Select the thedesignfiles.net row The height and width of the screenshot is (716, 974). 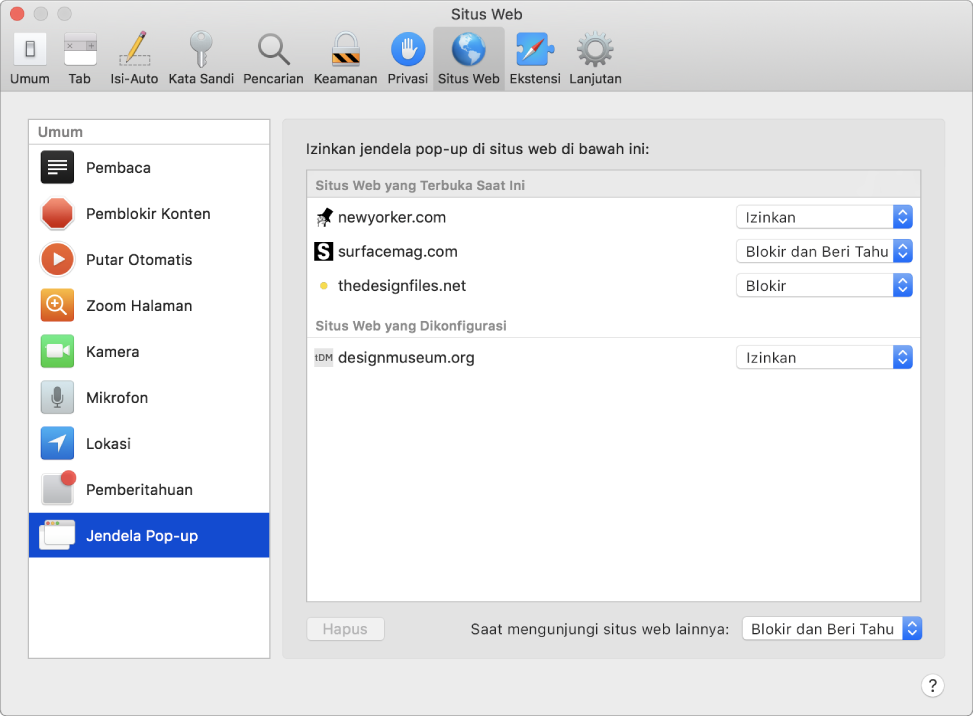613,286
